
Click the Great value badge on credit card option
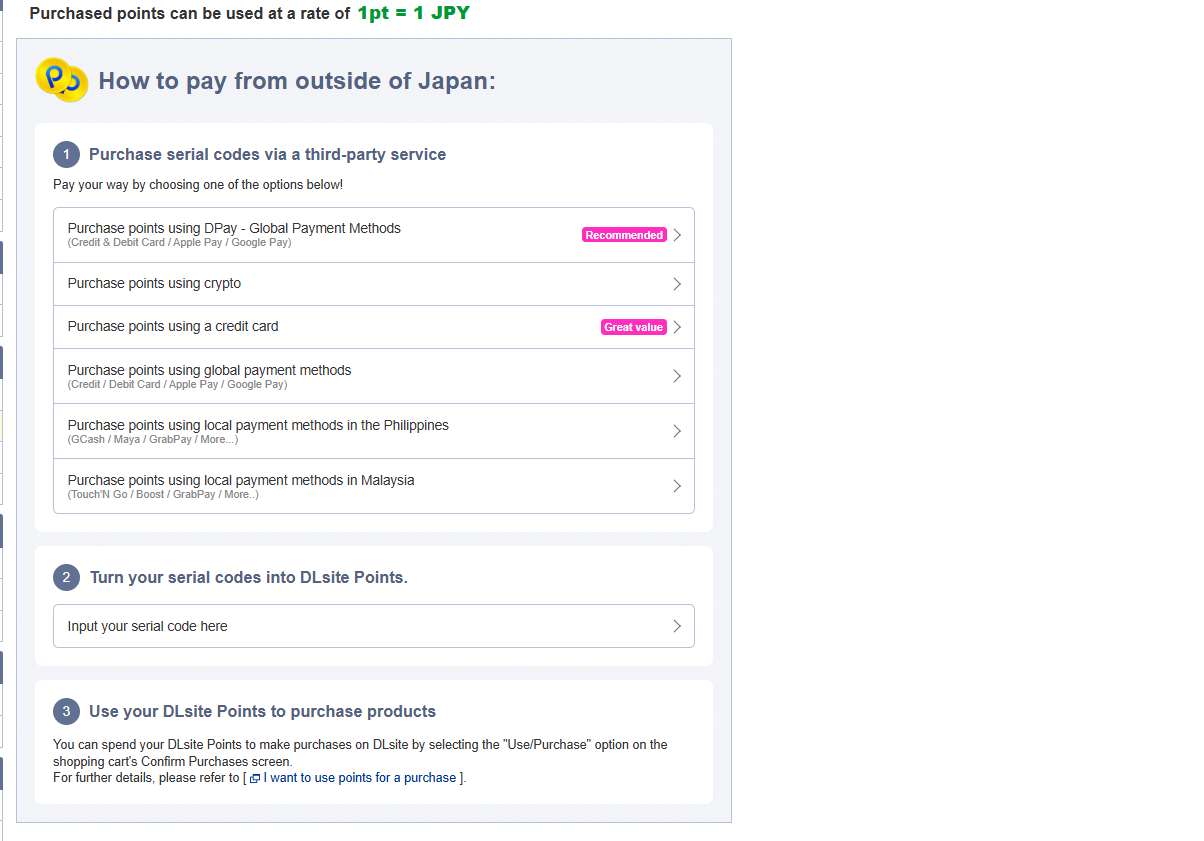pyautogui.click(x=634, y=327)
